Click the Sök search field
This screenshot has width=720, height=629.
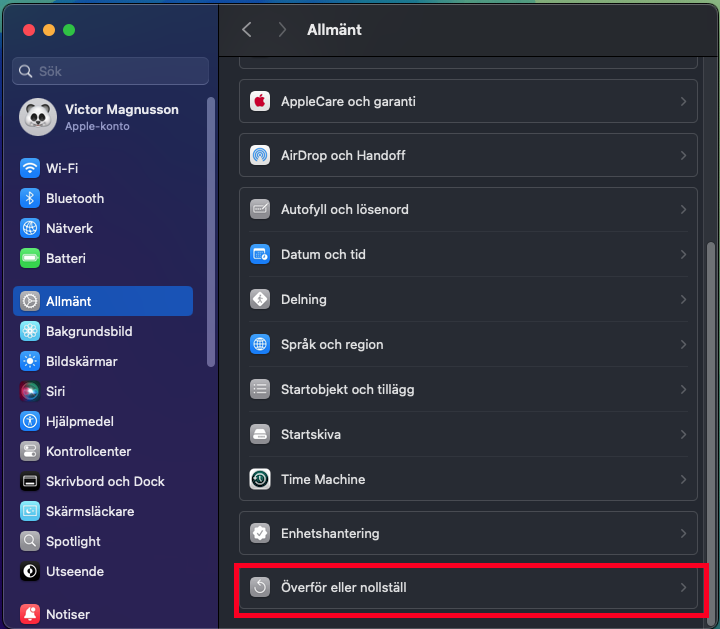point(110,71)
